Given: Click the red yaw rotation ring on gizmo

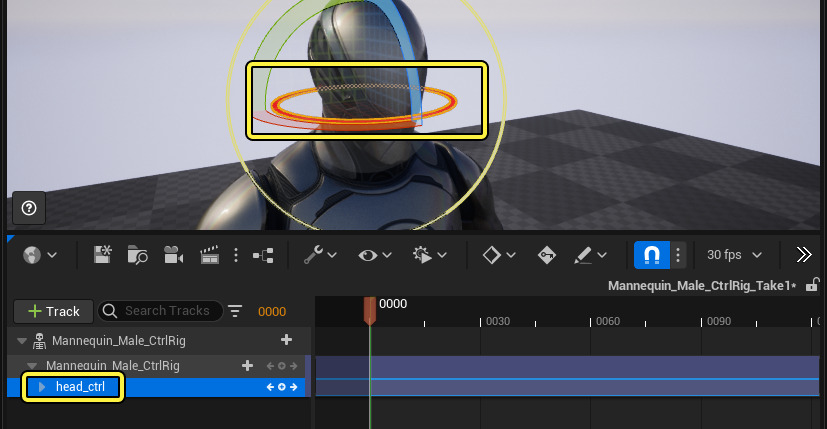Looking at the screenshot, I should click(x=363, y=121).
